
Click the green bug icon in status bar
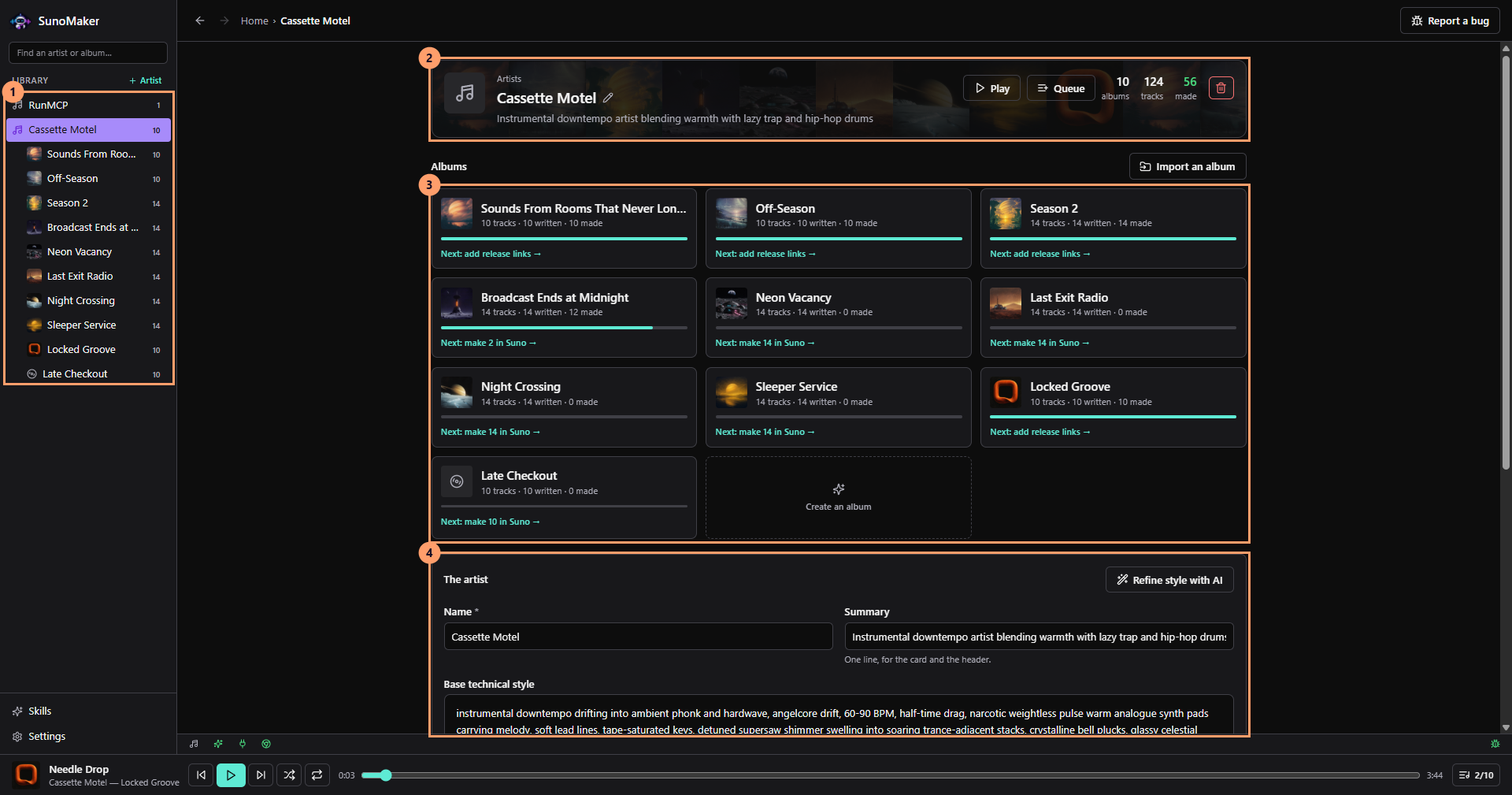[x=1495, y=744]
